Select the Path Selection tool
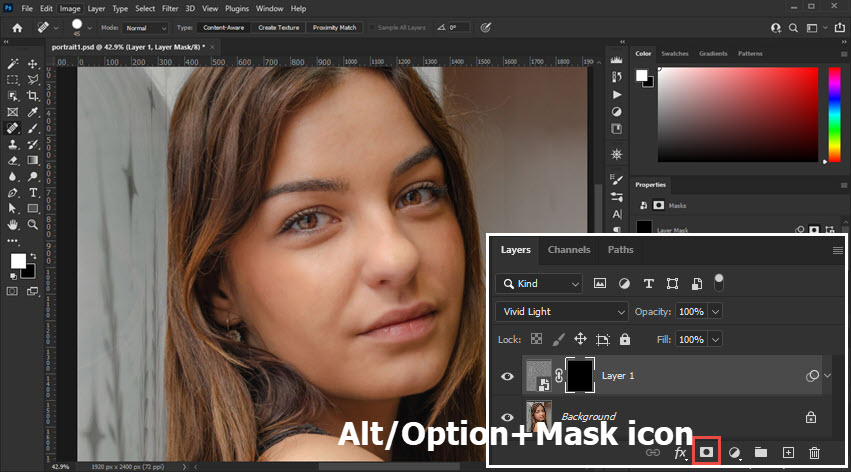 12,208
